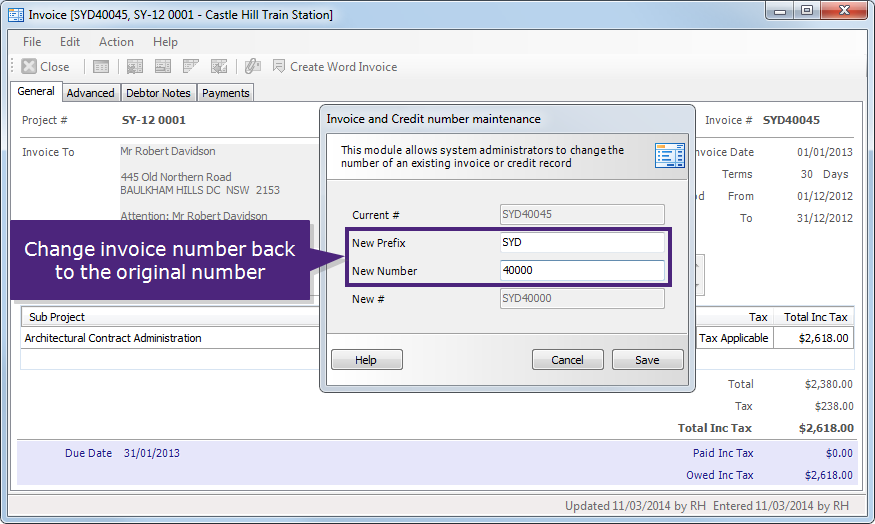Click the angled list toolbar icon
Screen dimensions: 875x524
click(x=191, y=66)
